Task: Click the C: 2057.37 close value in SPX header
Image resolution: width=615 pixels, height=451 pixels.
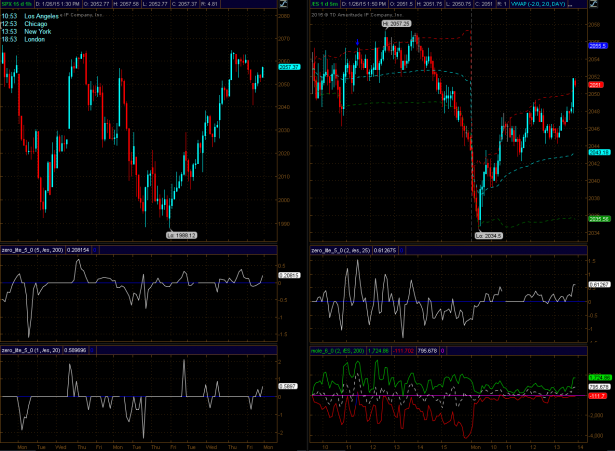Action: pyautogui.click(x=184, y=4)
